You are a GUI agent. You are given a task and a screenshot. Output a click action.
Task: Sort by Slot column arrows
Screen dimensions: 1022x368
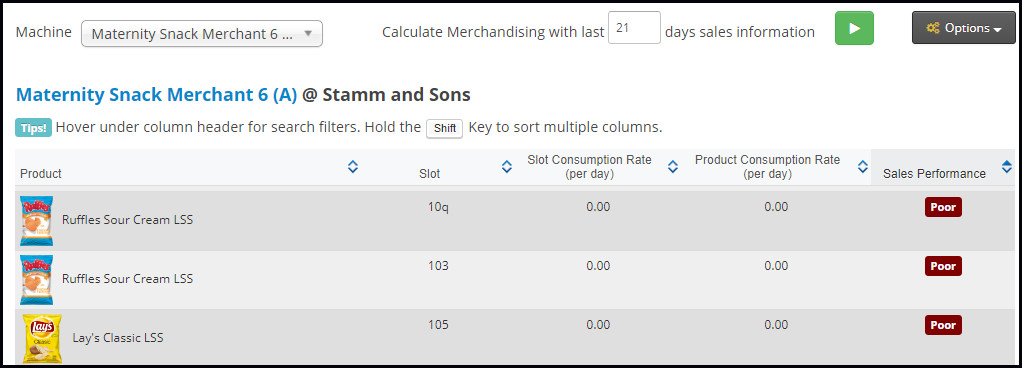tap(506, 167)
